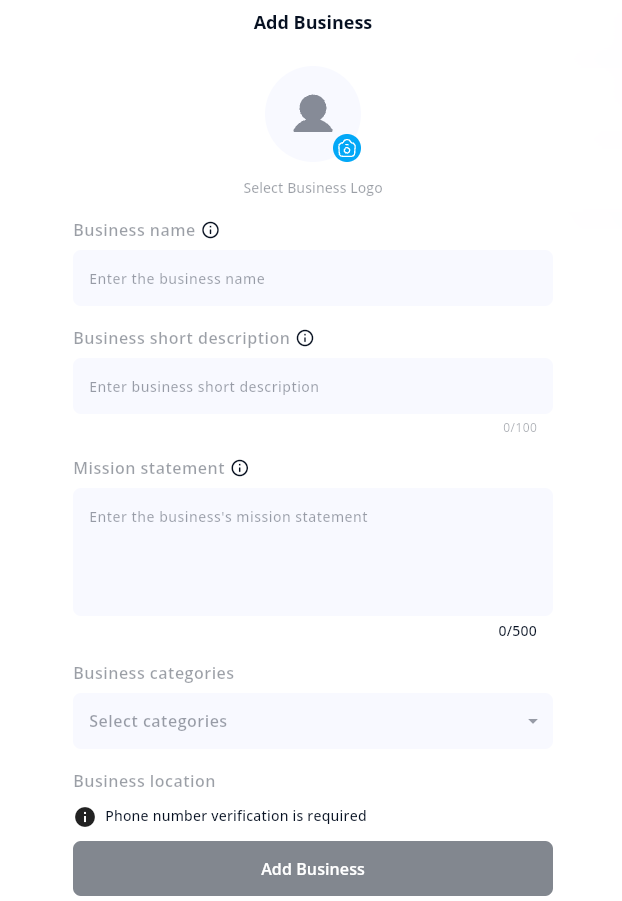Click the Select Business Logo text
The width and height of the screenshot is (622, 901).
[313, 188]
